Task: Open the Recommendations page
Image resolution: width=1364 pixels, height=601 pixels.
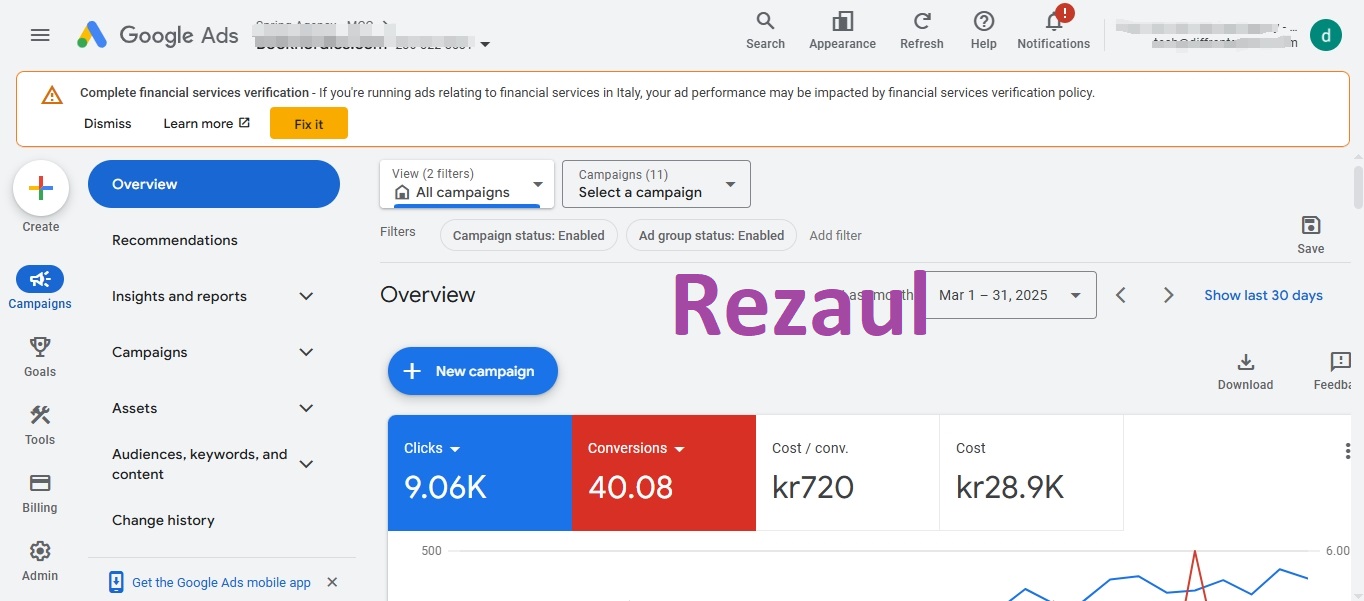Action: point(175,240)
